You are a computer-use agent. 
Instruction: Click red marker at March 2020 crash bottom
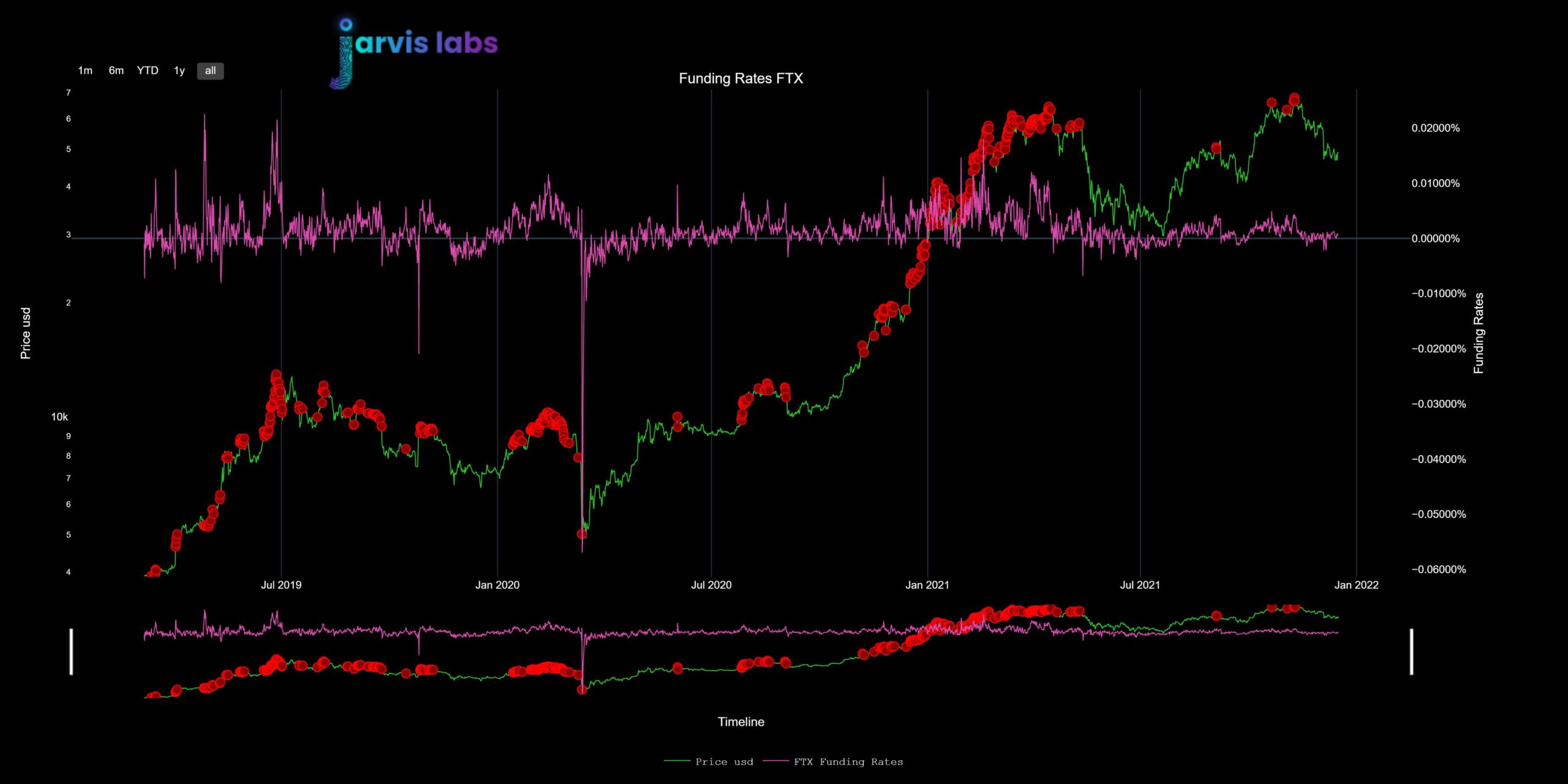pyautogui.click(x=582, y=533)
